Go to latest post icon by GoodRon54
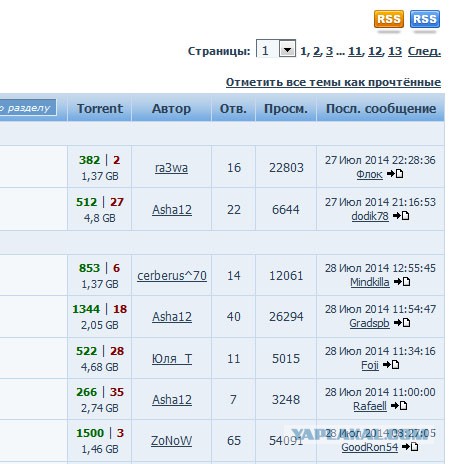Screen dimensions: 454x464 tap(410, 446)
